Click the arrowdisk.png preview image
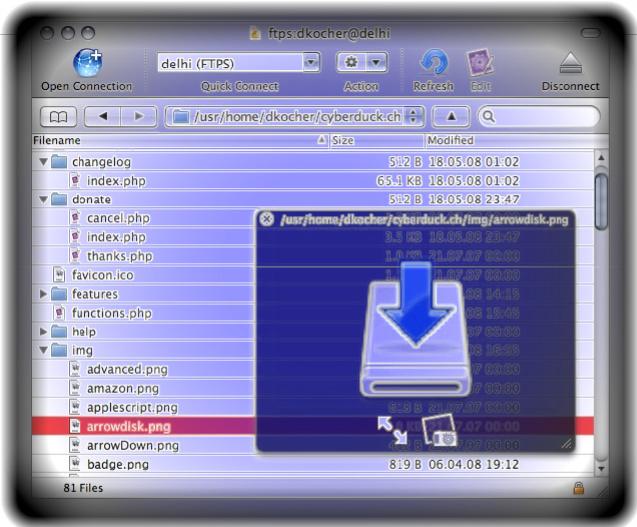Screen dimensions: 637x527 pos(416,329)
